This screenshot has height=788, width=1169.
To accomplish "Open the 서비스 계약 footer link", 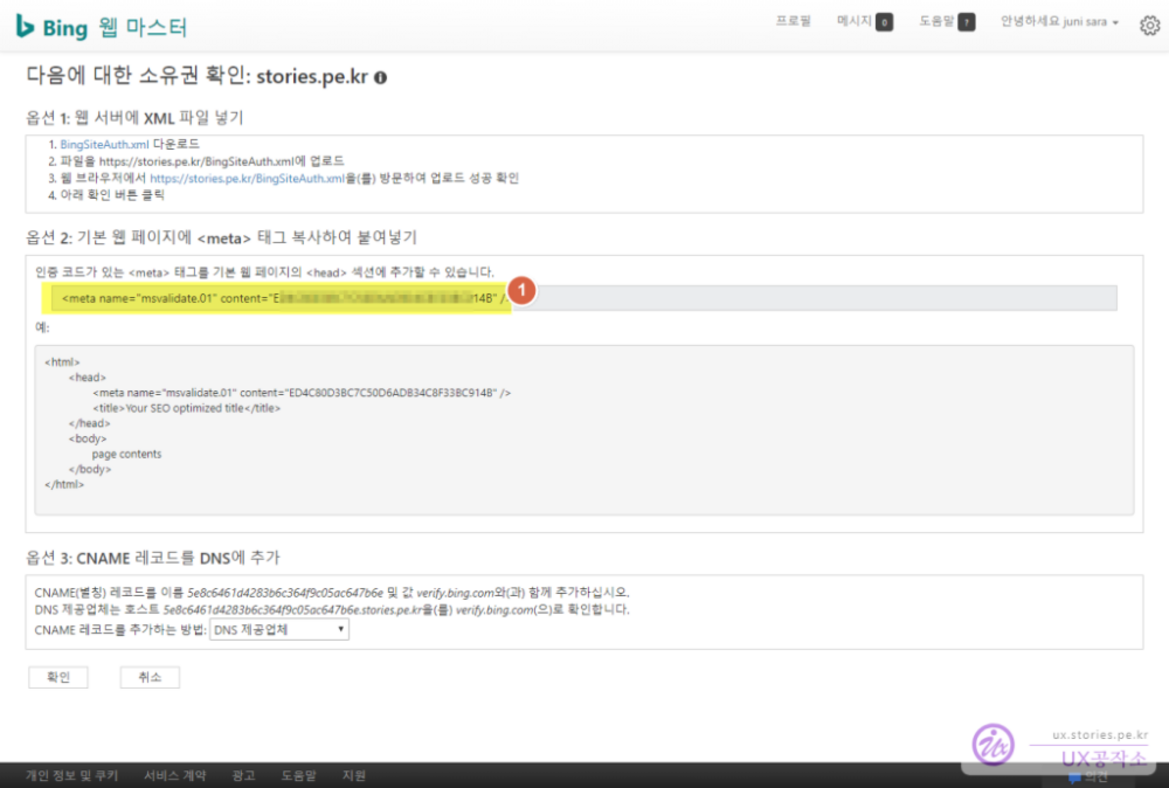I will point(174,775).
